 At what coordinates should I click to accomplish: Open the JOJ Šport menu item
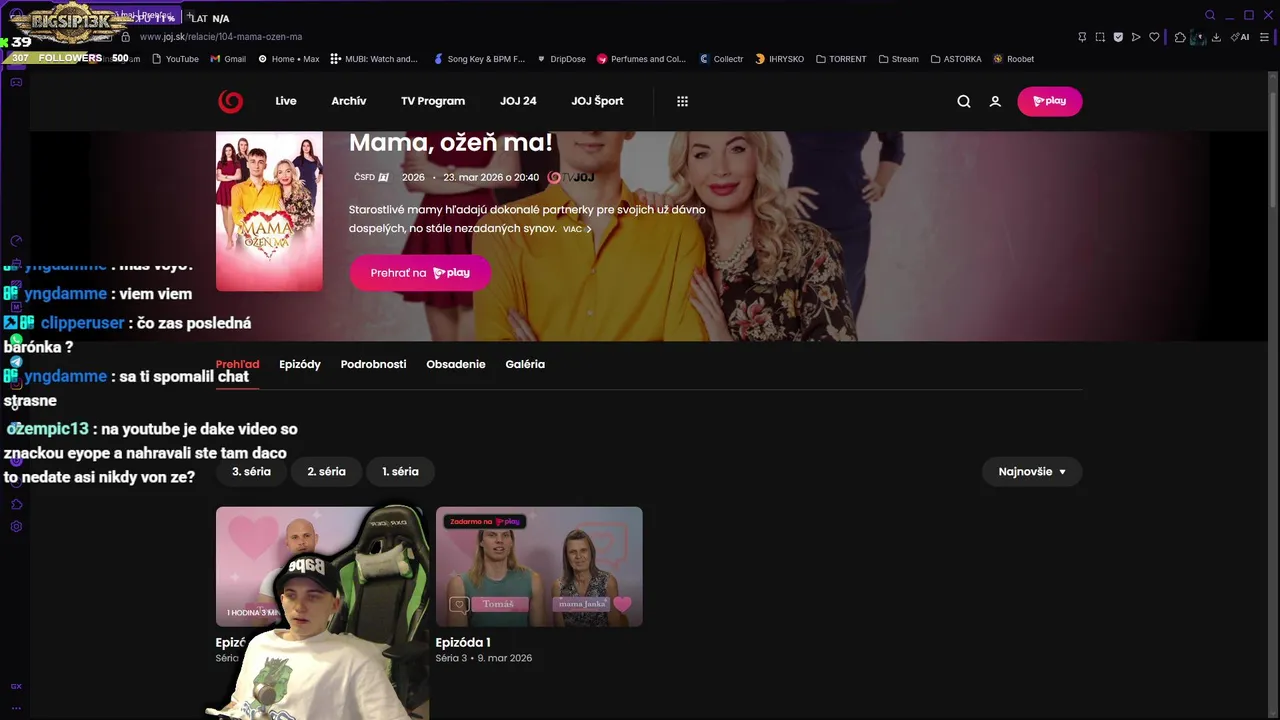coord(597,101)
